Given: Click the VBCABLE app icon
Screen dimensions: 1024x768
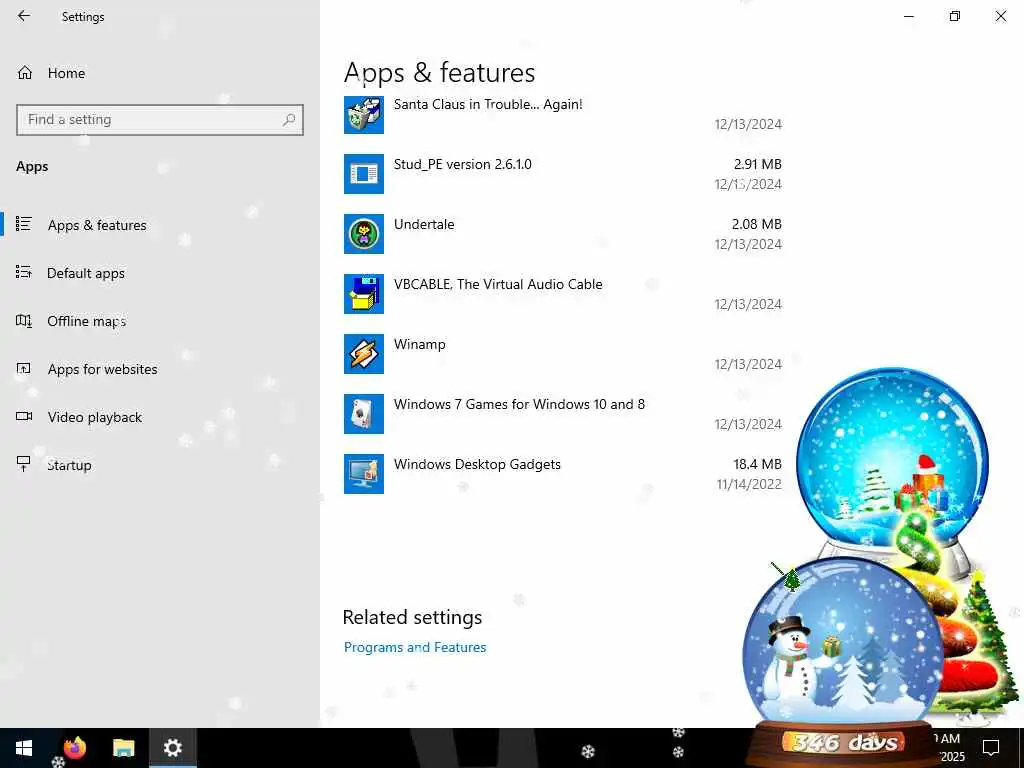Looking at the screenshot, I should [364, 294].
